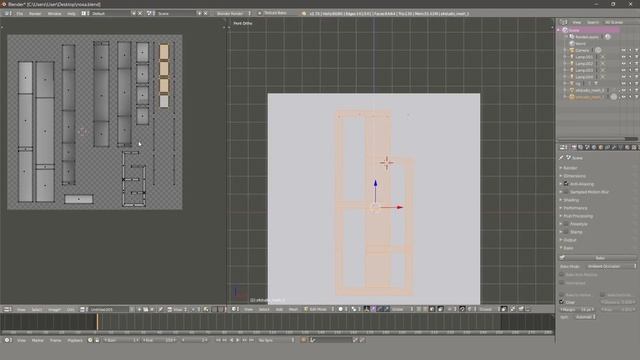Click the pin image icon in UV editor
This screenshot has height=360, width=640.
(x=161, y=309)
